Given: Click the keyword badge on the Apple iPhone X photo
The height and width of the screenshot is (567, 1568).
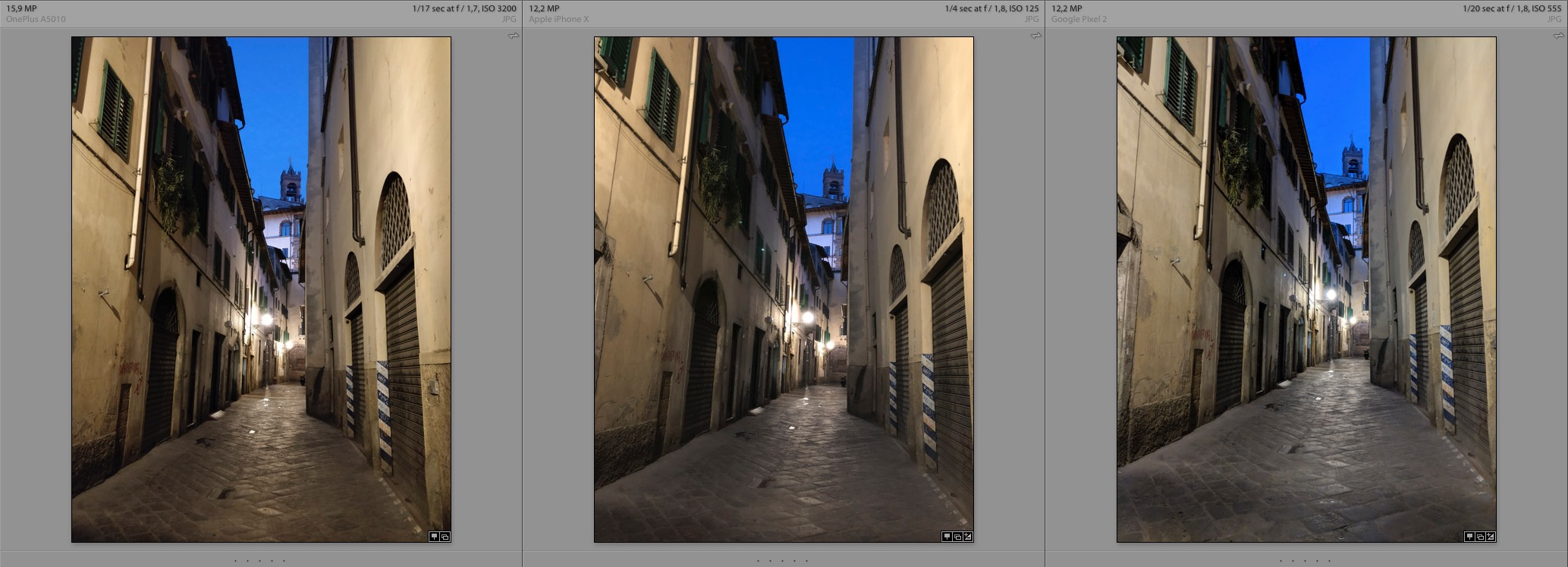Looking at the screenshot, I should pyautogui.click(x=946, y=537).
